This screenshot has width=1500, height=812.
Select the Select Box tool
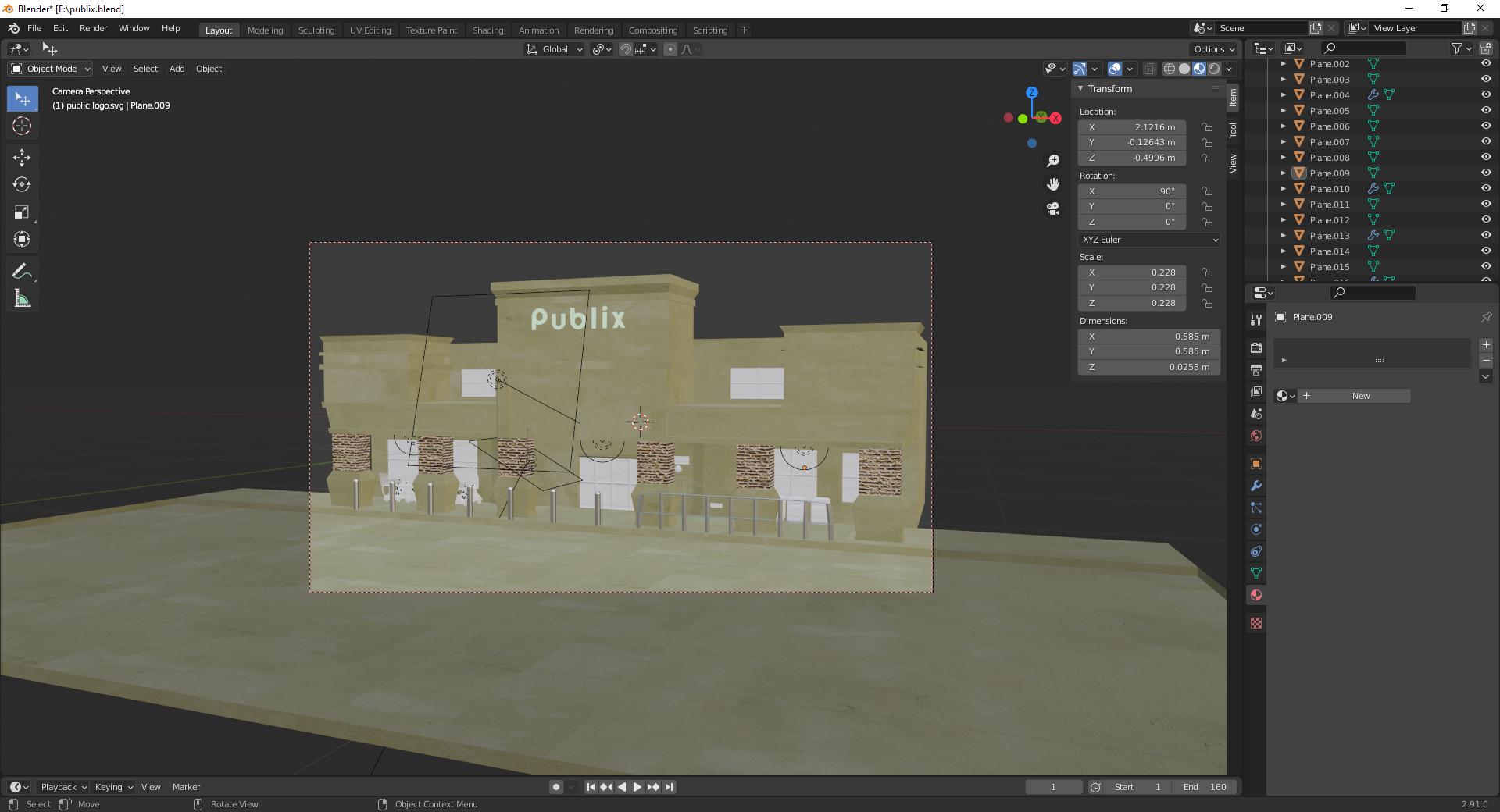coord(22,99)
